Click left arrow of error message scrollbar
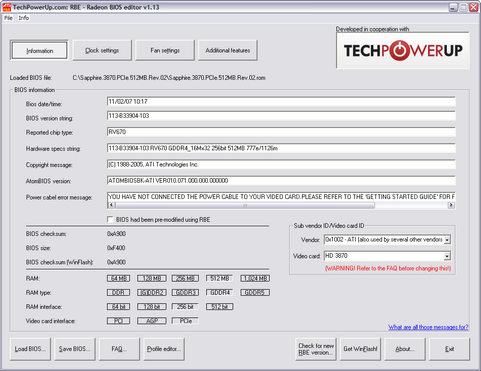 pos(111,205)
